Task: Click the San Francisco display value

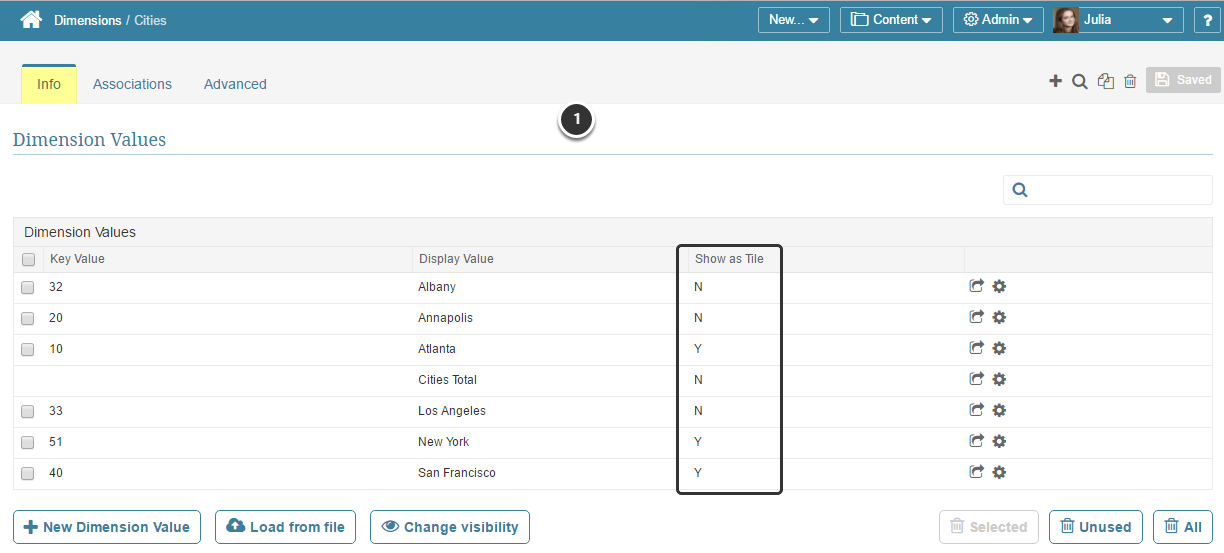Action: click(x=457, y=473)
